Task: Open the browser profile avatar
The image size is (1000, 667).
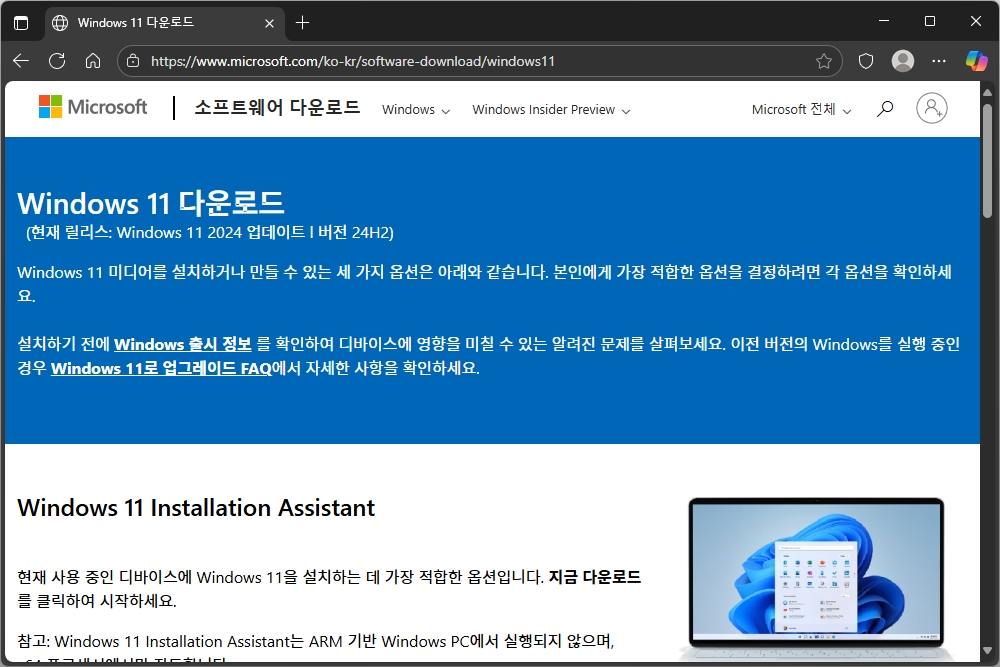Action: coord(902,61)
